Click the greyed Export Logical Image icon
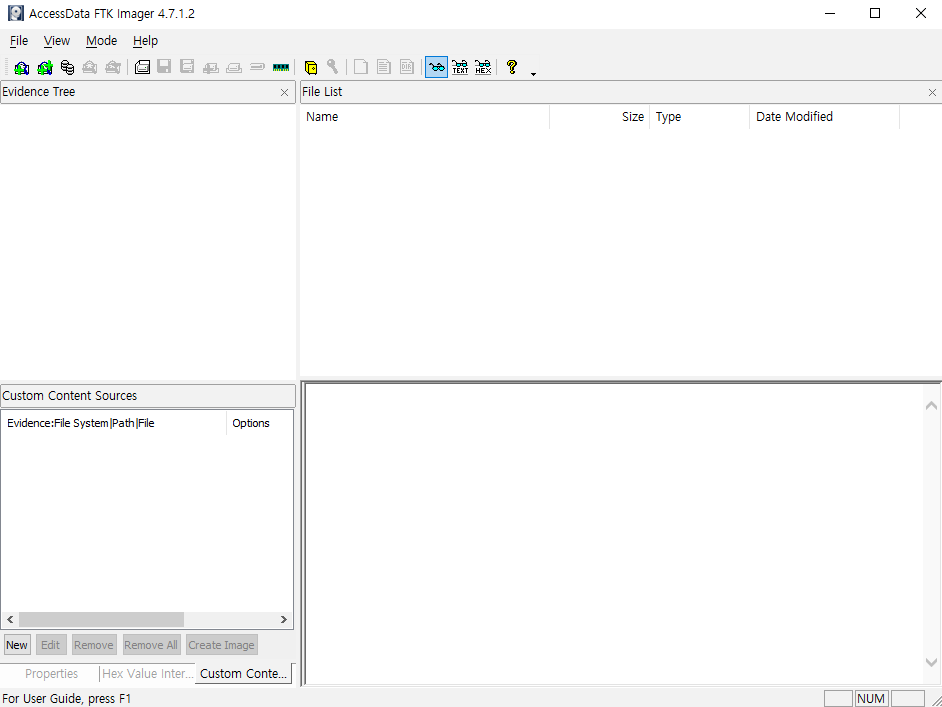This screenshot has height=707, width=942. (x=187, y=67)
